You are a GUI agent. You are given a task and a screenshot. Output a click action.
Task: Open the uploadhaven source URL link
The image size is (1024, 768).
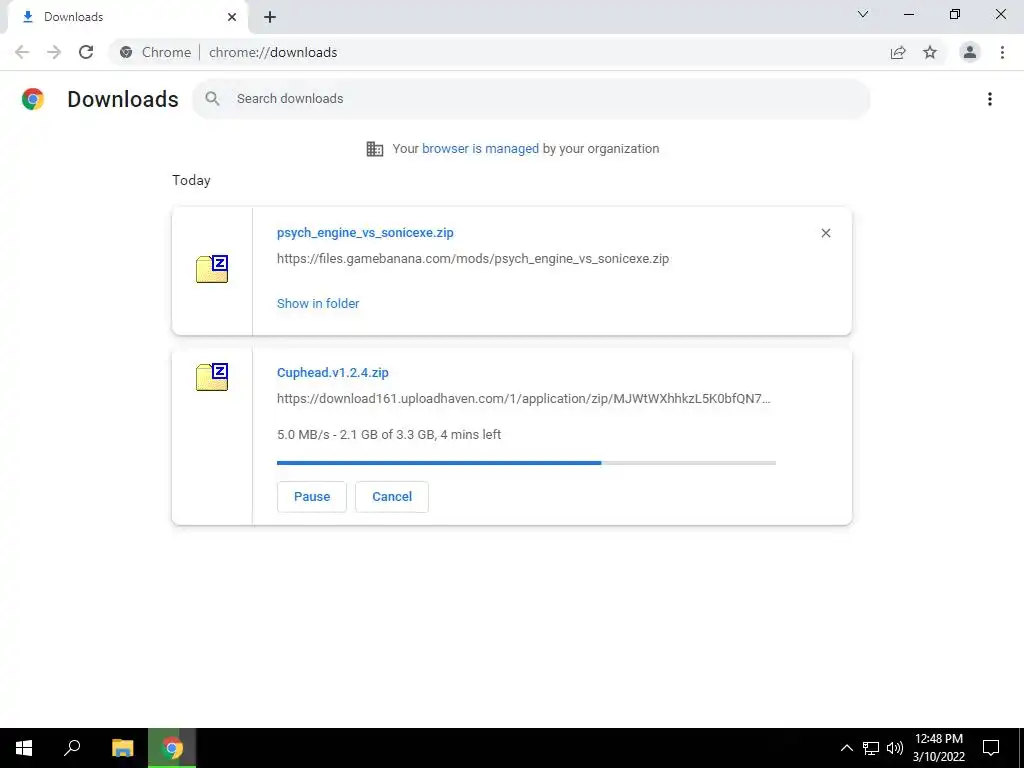524,398
